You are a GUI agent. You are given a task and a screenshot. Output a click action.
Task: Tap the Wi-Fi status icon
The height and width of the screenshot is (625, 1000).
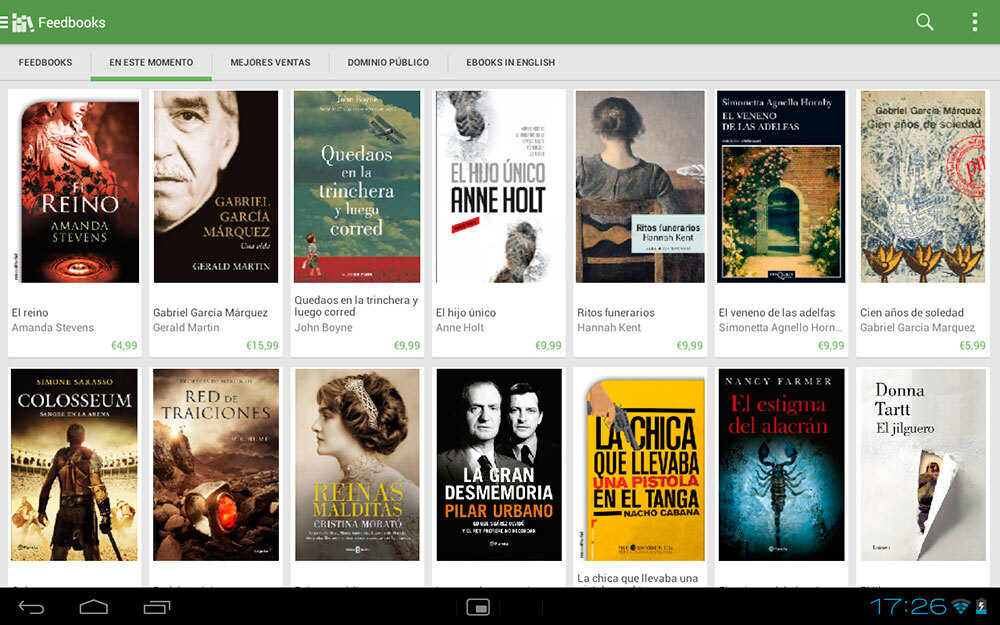click(960, 606)
